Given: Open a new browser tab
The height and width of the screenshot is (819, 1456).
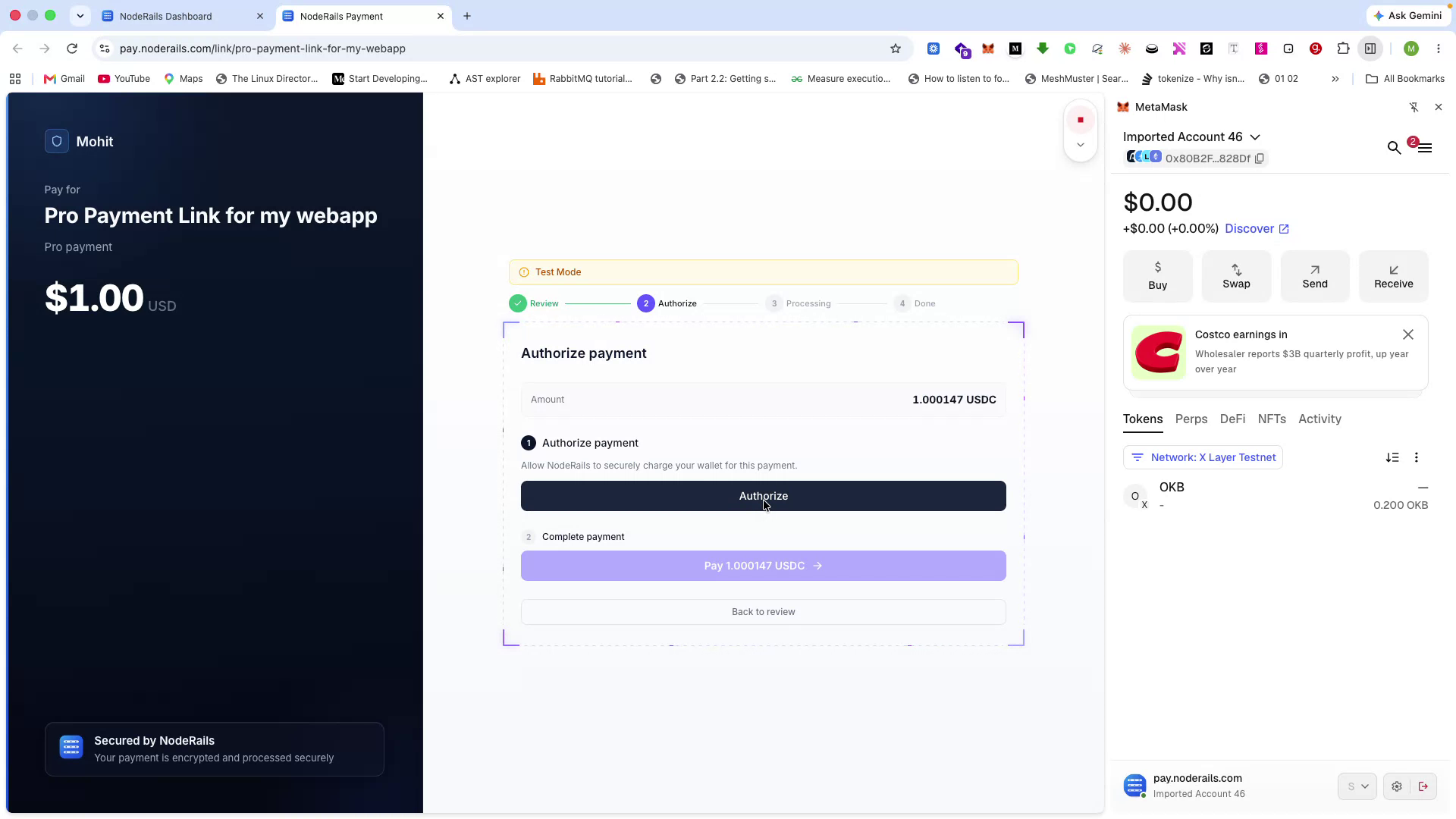Looking at the screenshot, I should click(x=467, y=16).
